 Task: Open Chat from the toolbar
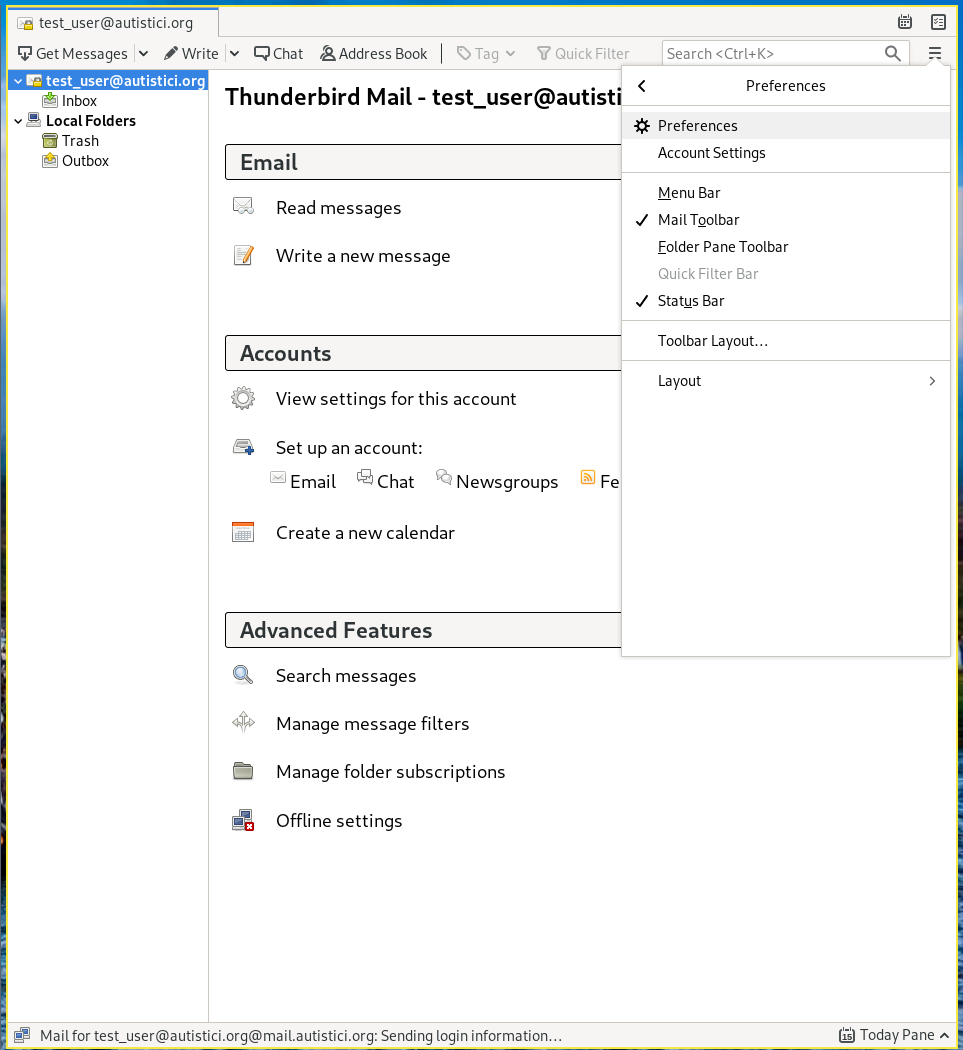click(x=278, y=54)
